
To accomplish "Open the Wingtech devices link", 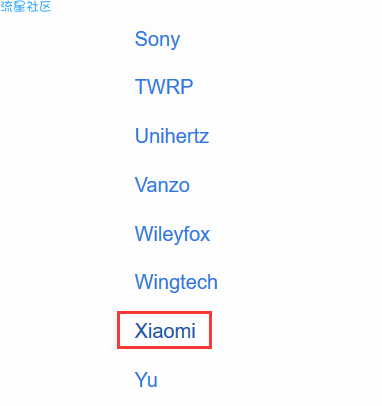I will pyautogui.click(x=176, y=283).
